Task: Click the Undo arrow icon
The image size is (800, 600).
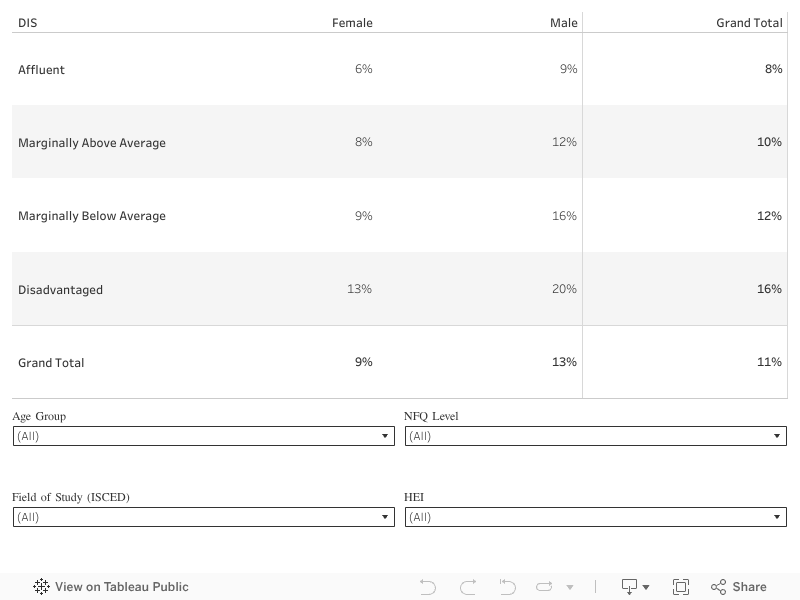Action: tap(428, 587)
